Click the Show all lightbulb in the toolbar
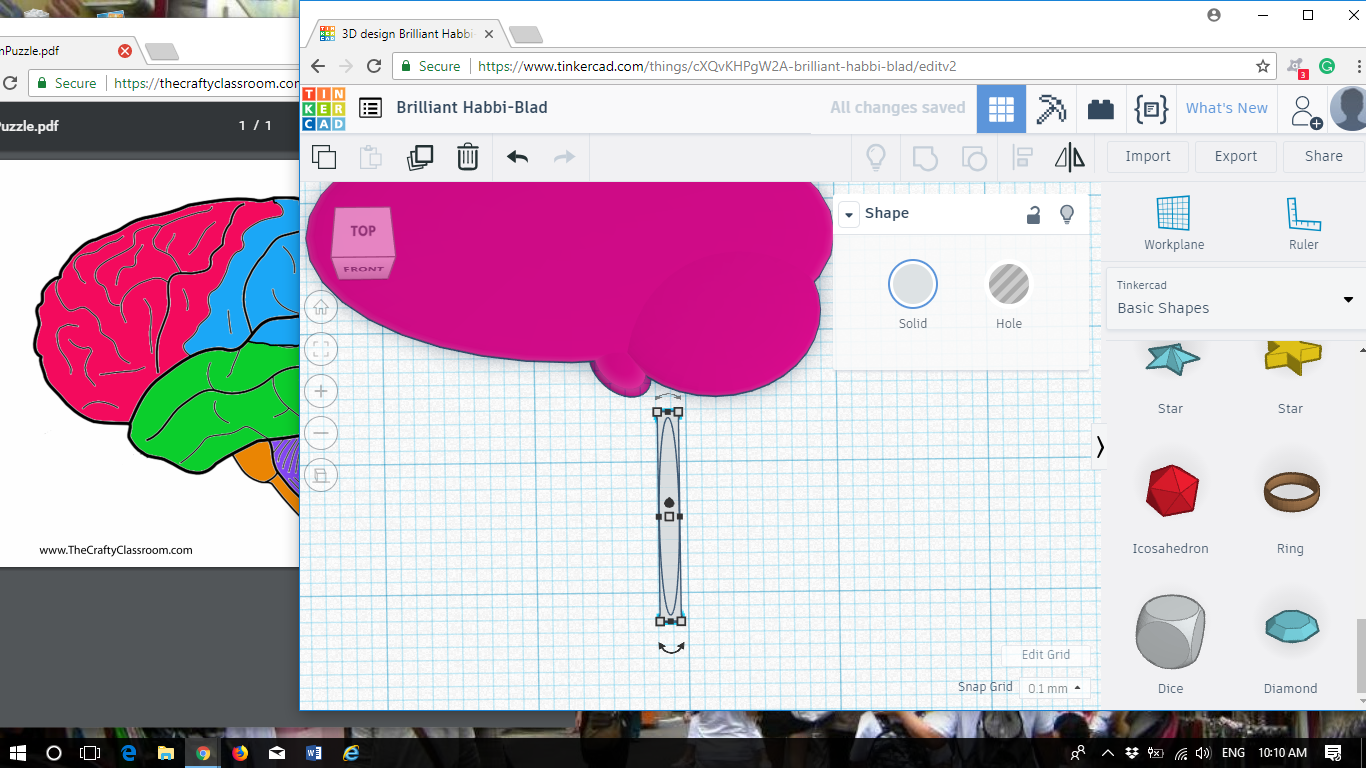The width and height of the screenshot is (1366, 768). [x=876, y=157]
